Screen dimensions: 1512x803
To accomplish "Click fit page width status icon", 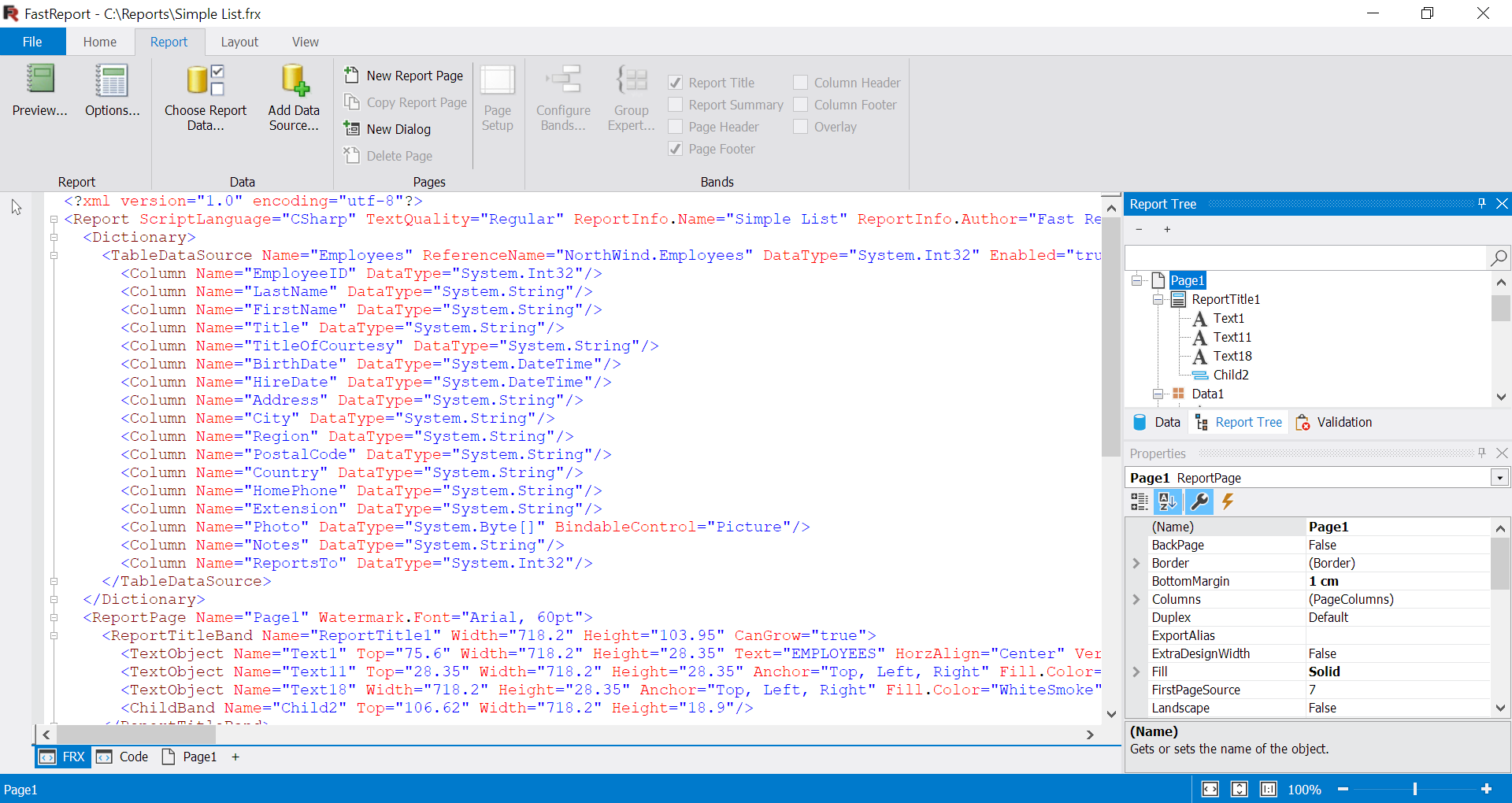I will 1210,789.
